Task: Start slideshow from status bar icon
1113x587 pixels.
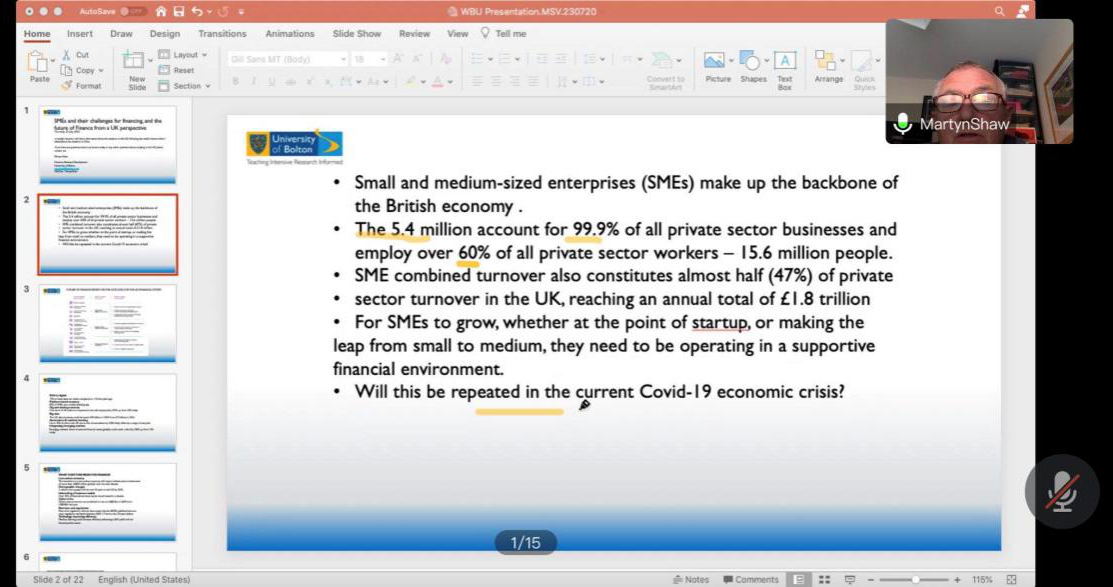Action: [850, 579]
